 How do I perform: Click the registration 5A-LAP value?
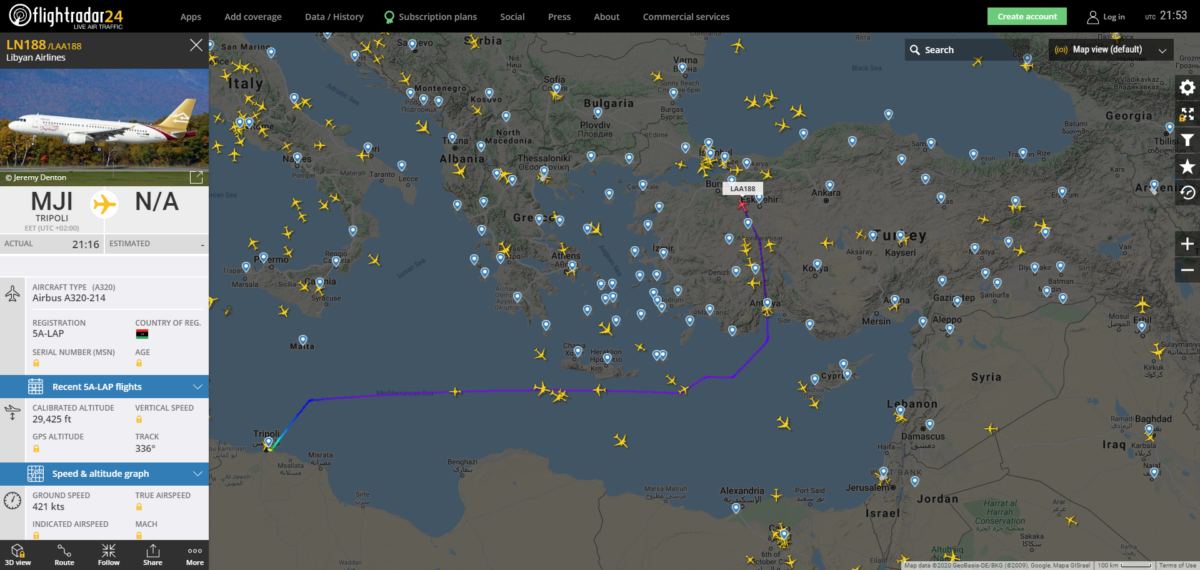point(50,335)
